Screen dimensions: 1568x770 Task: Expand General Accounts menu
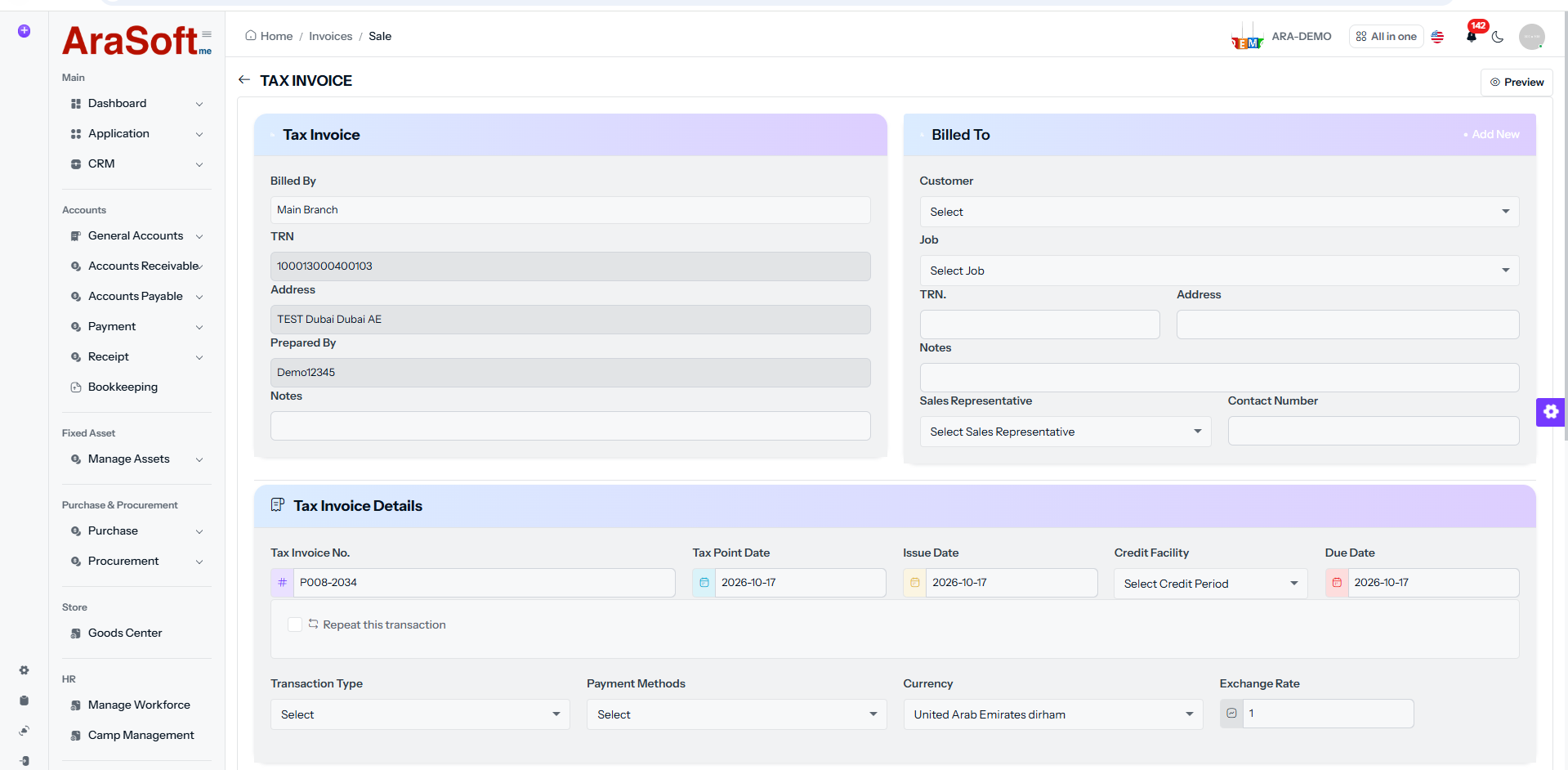point(136,236)
